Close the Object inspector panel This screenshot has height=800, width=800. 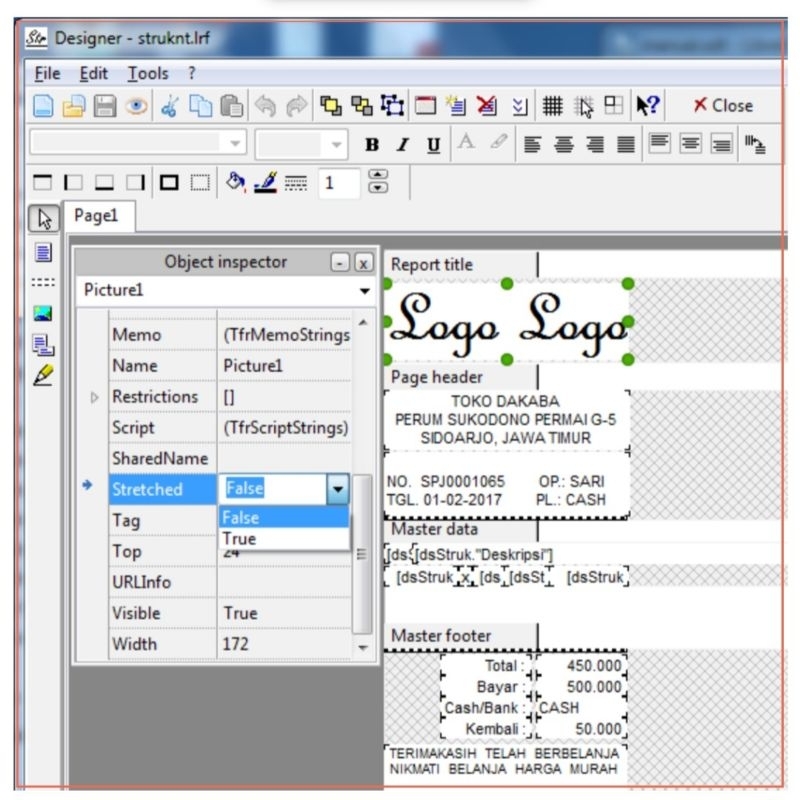(363, 263)
